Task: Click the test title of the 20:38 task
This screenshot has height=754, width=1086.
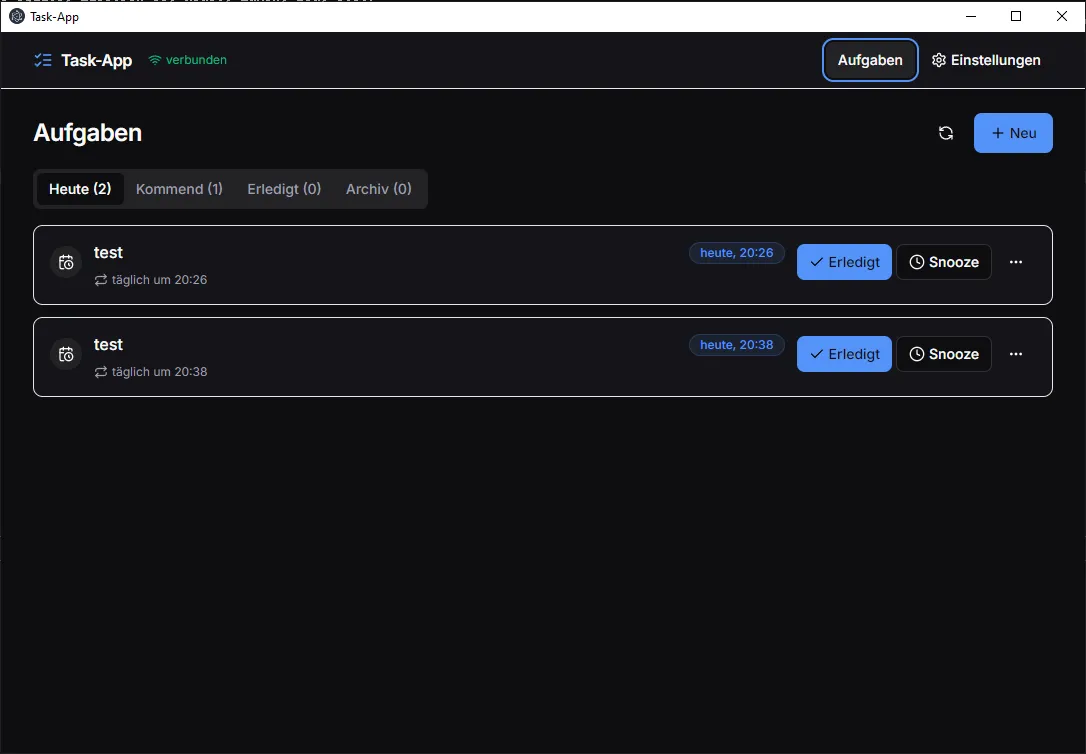Action: tap(108, 345)
